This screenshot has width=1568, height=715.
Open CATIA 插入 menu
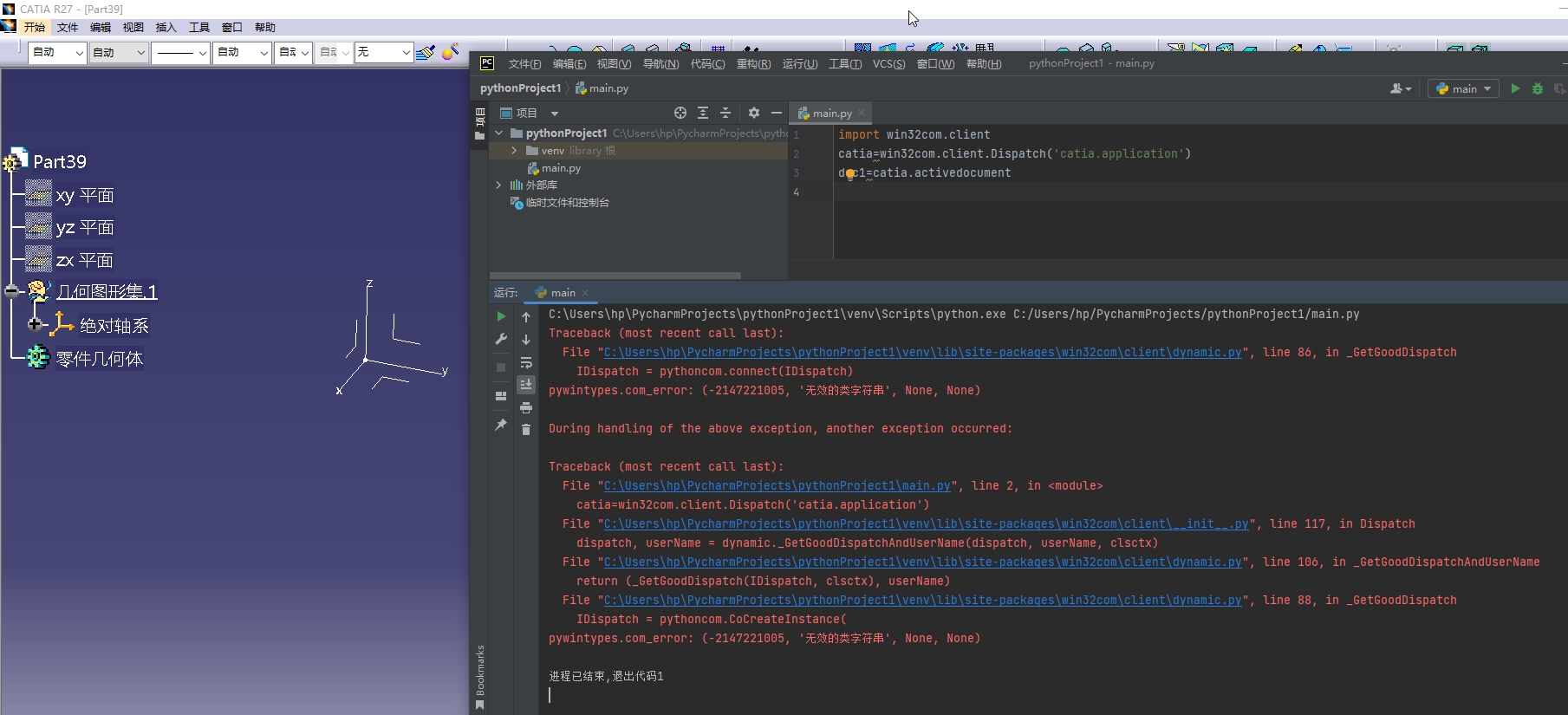pyautogui.click(x=166, y=28)
